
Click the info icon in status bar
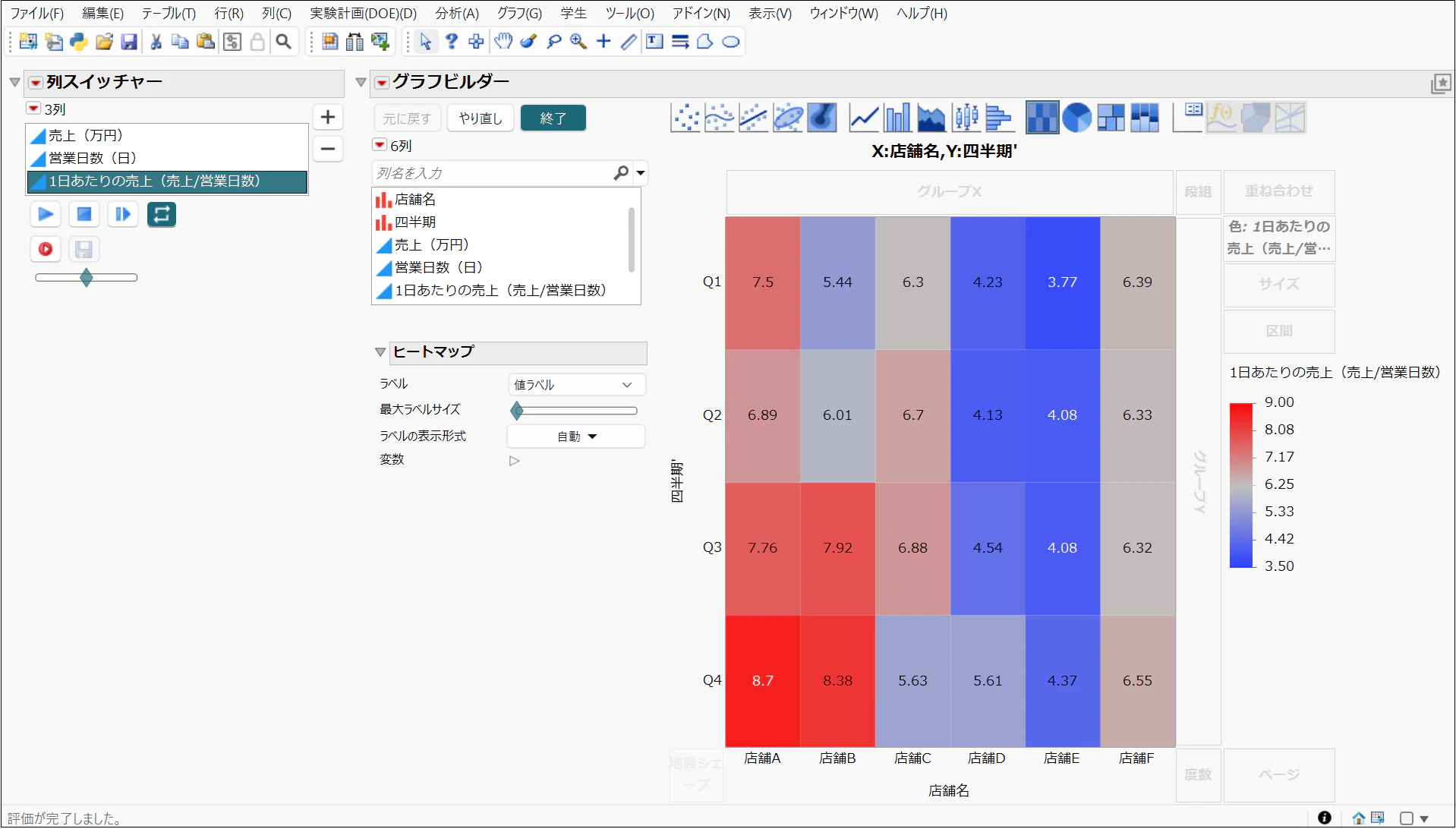tap(1325, 818)
